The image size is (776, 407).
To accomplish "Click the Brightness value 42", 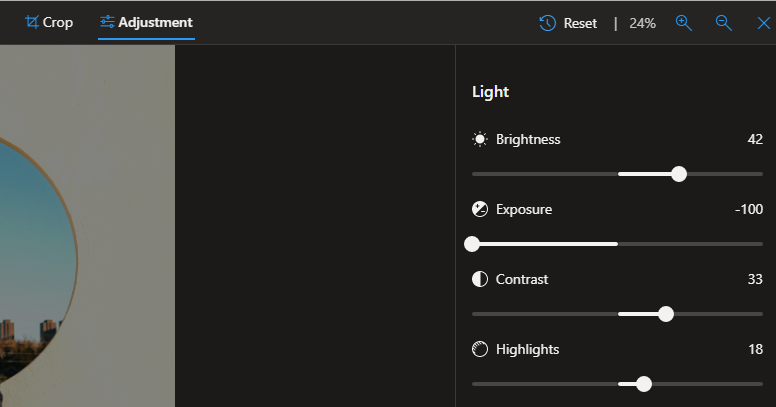I will point(755,140).
